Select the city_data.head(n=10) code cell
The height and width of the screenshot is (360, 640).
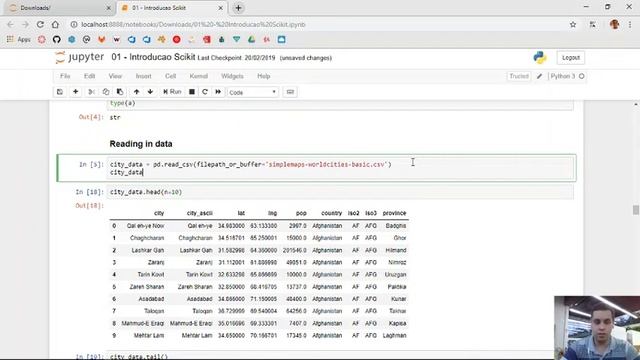pos(341,192)
